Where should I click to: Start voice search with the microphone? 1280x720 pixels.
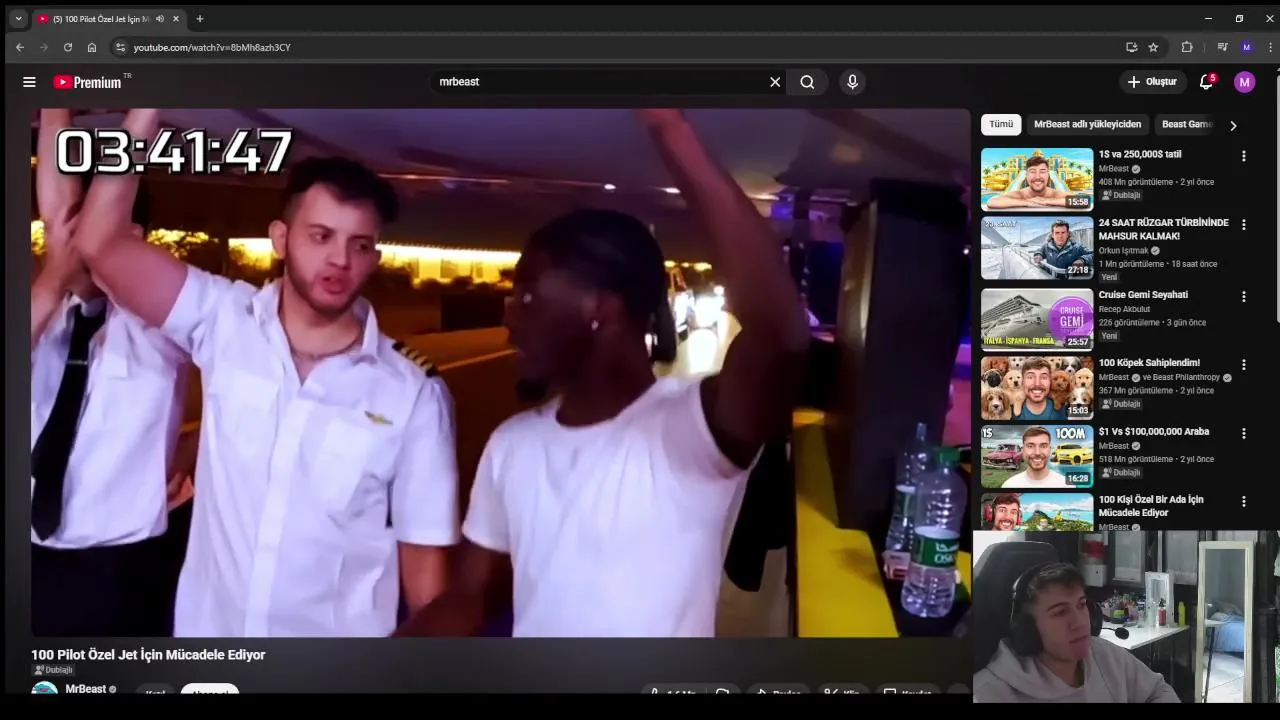pos(852,82)
